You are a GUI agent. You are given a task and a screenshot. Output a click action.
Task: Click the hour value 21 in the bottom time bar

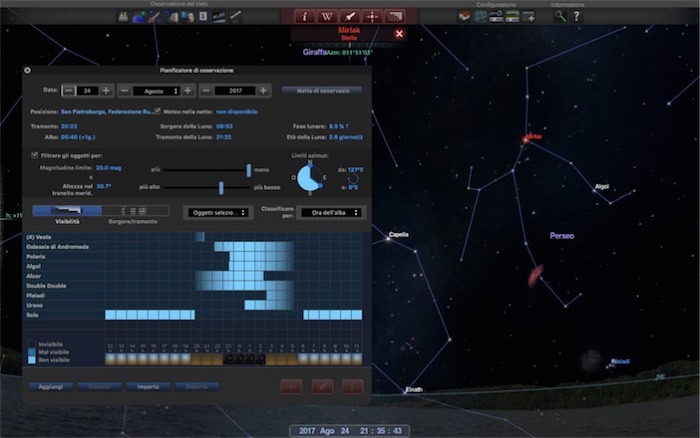click(x=364, y=431)
